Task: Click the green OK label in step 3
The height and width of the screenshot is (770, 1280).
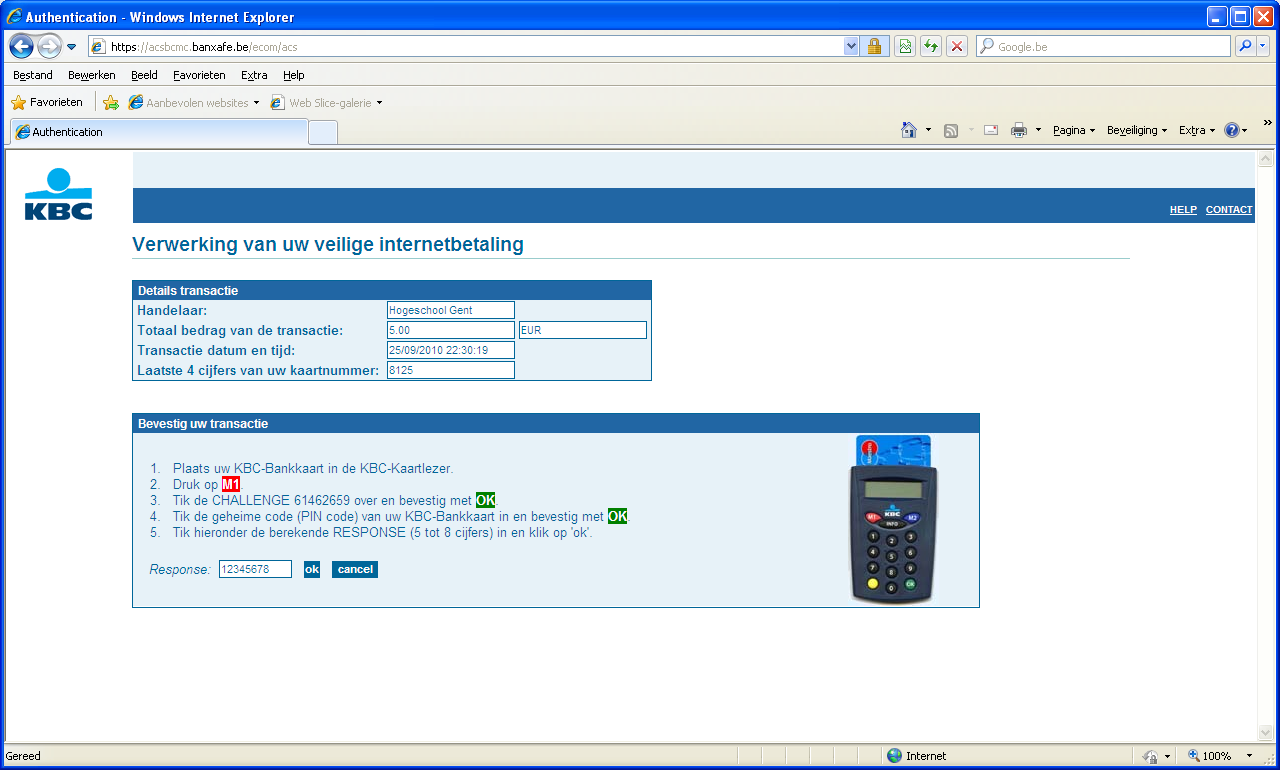Action: [x=485, y=500]
